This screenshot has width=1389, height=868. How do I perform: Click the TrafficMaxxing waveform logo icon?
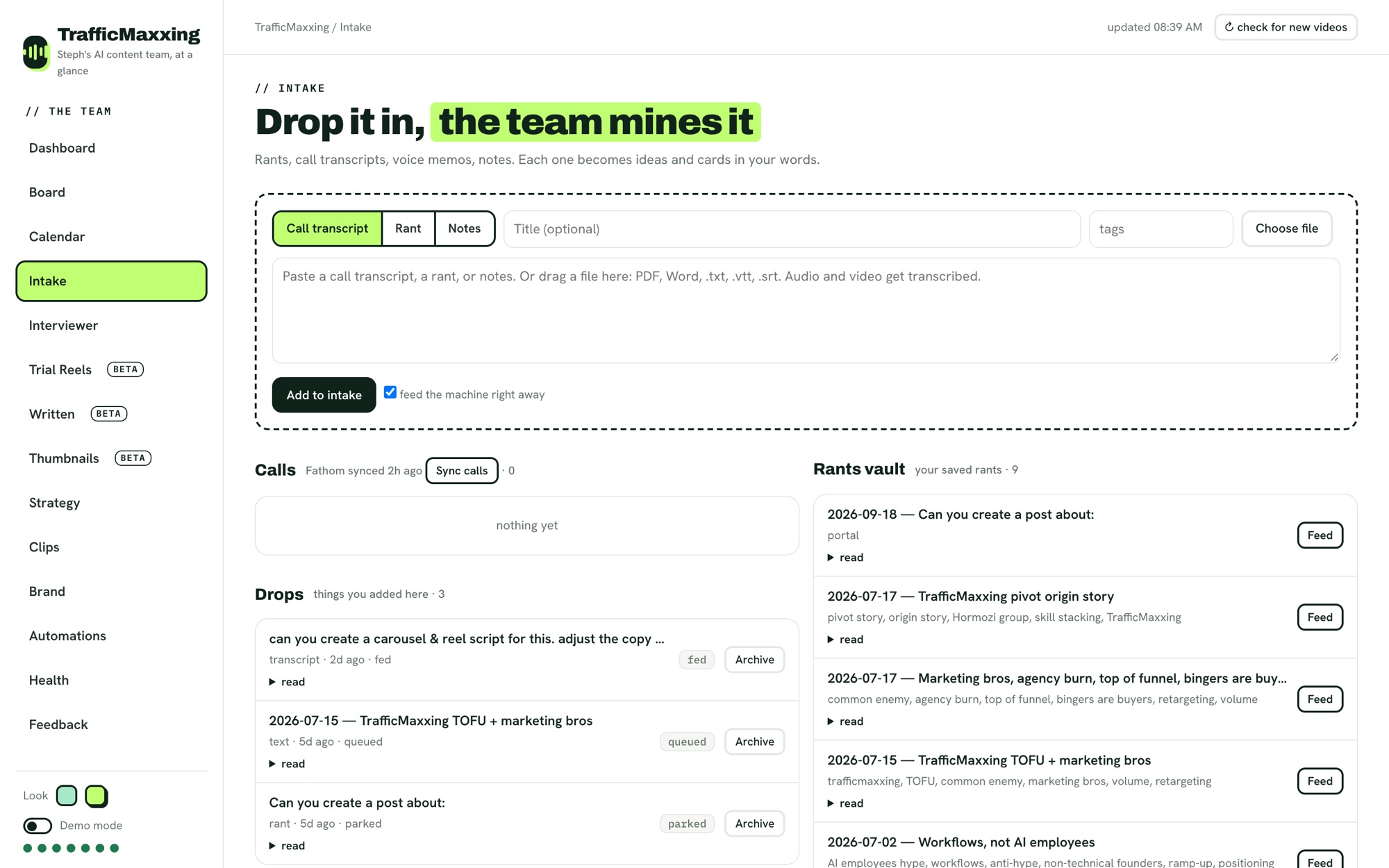pos(35,52)
